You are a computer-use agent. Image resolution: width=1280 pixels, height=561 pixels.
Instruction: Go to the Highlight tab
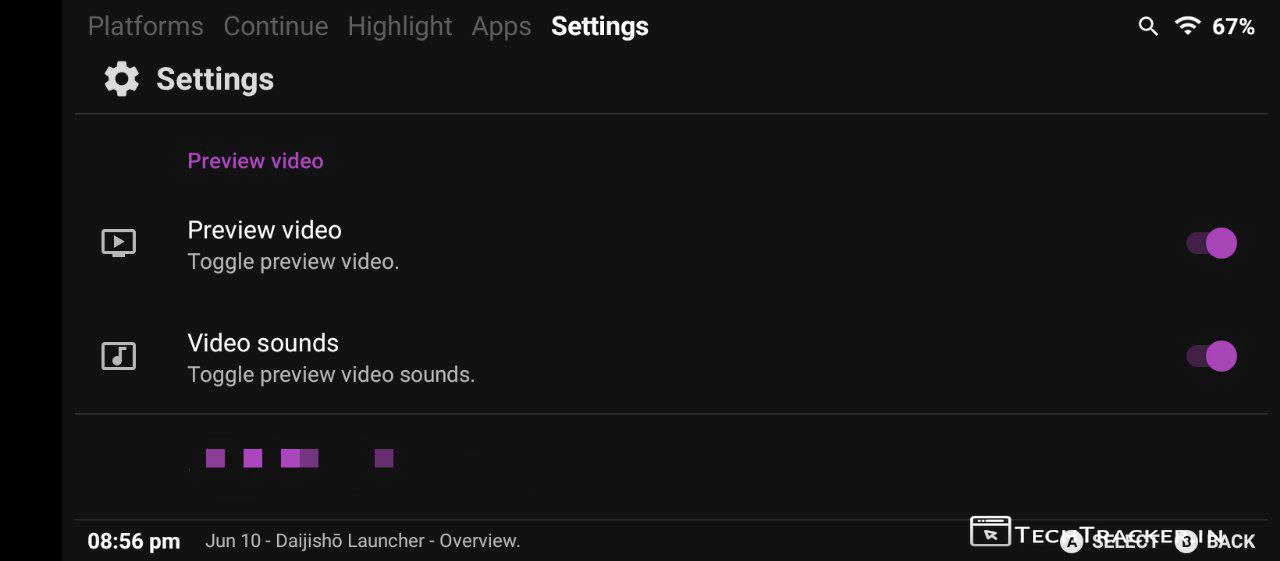400,27
